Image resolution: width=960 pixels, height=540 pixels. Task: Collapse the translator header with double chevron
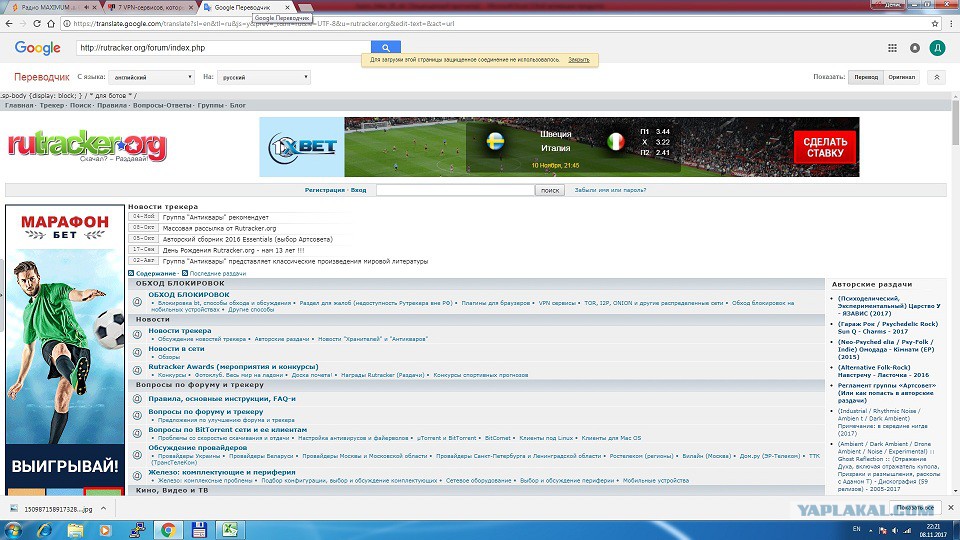936,77
